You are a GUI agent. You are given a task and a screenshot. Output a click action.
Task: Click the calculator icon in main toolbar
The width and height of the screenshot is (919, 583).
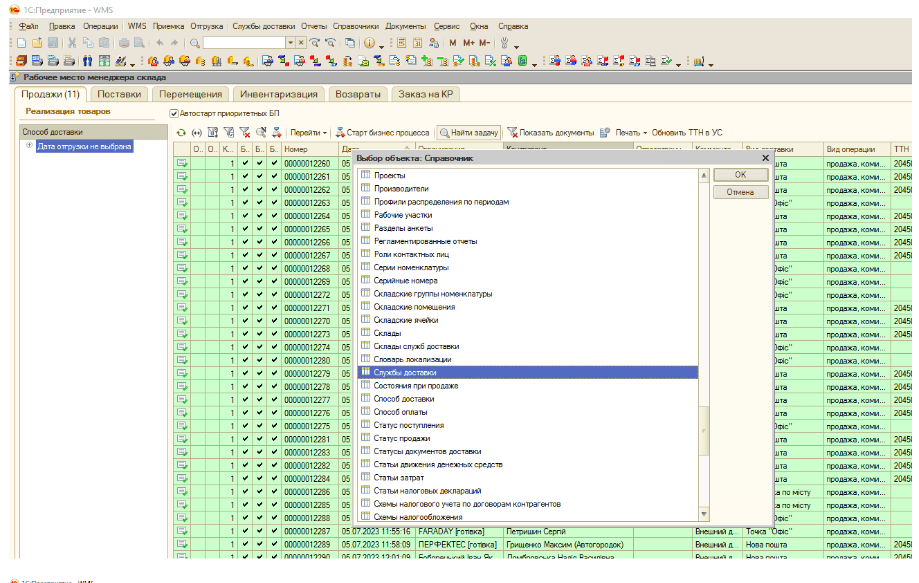(x=400, y=43)
